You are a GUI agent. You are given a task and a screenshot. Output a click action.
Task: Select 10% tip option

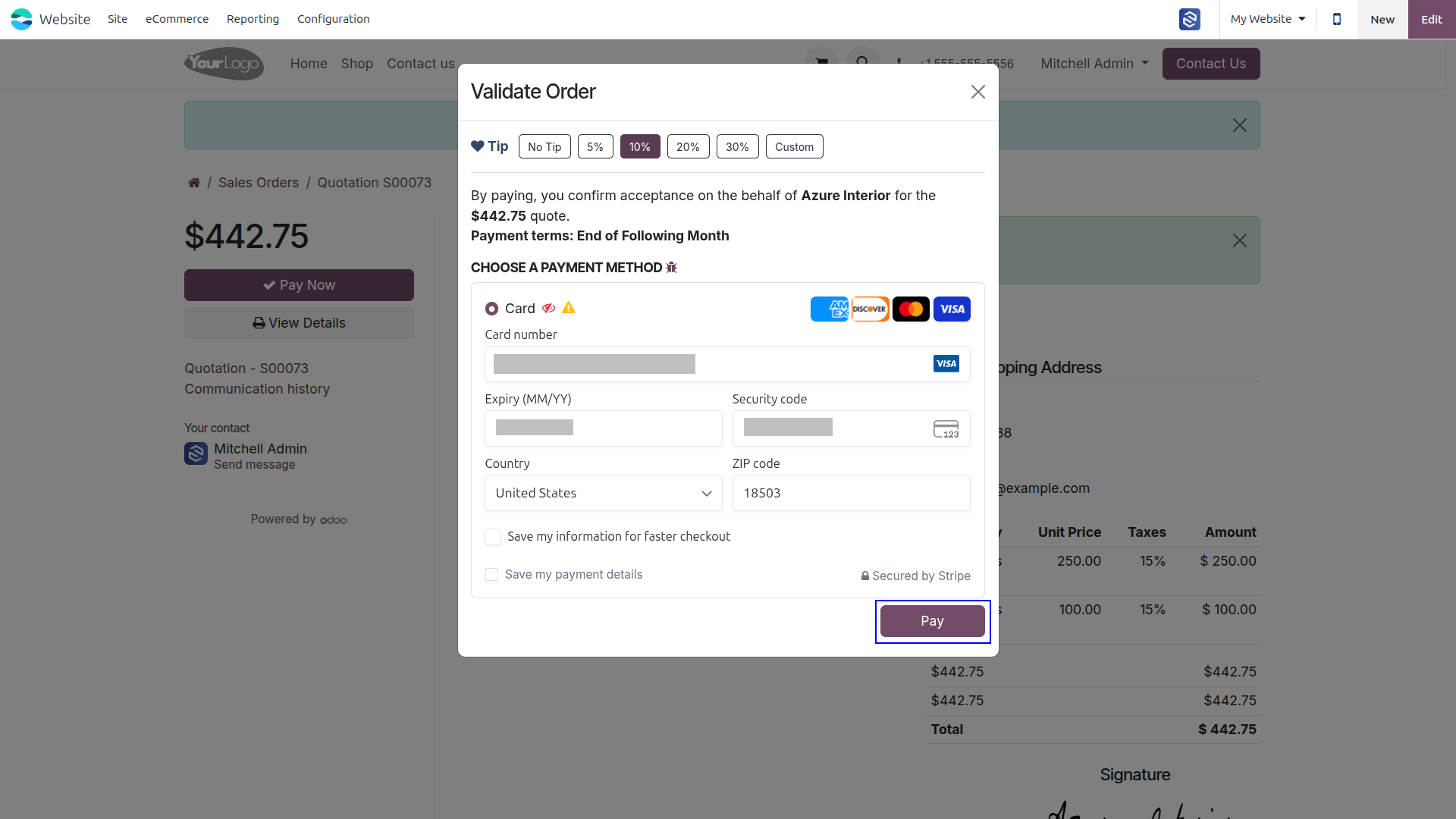(640, 146)
